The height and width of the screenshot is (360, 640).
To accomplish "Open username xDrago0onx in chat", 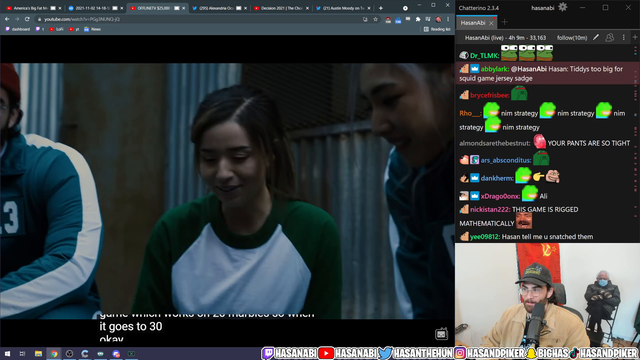I will 500,196.
